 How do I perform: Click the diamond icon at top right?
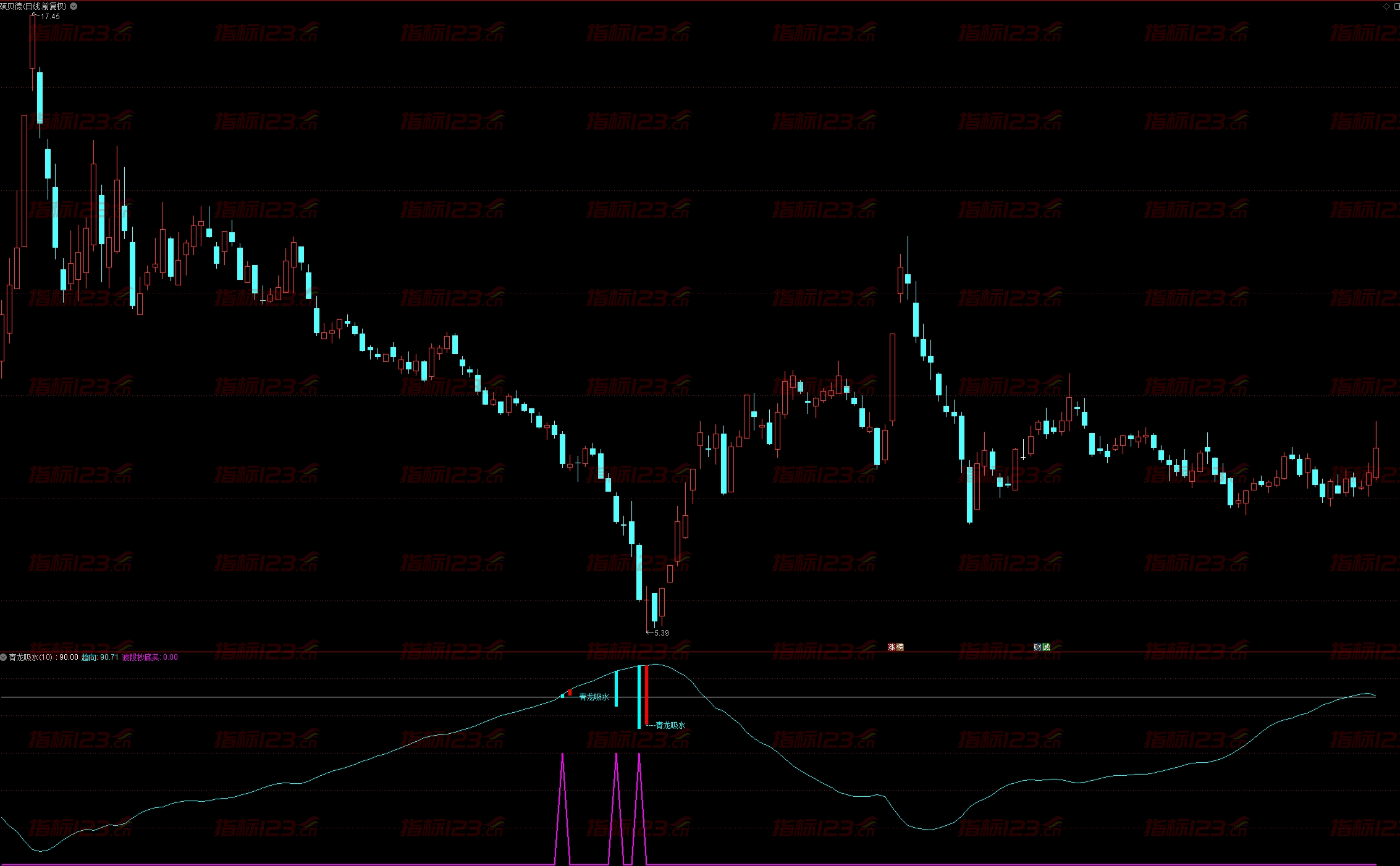pyautogui.click(x=1387, y=6)
